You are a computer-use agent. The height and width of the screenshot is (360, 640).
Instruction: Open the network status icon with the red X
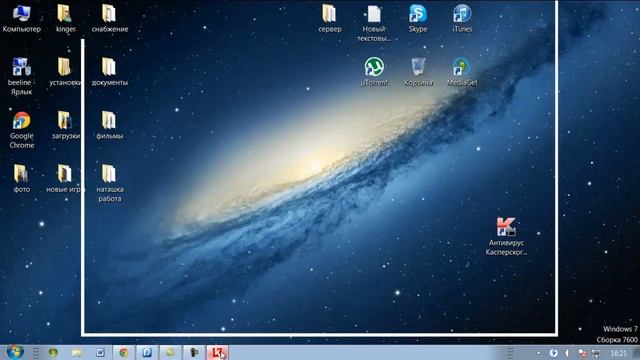pyautogui.click(x=582, y=353)
